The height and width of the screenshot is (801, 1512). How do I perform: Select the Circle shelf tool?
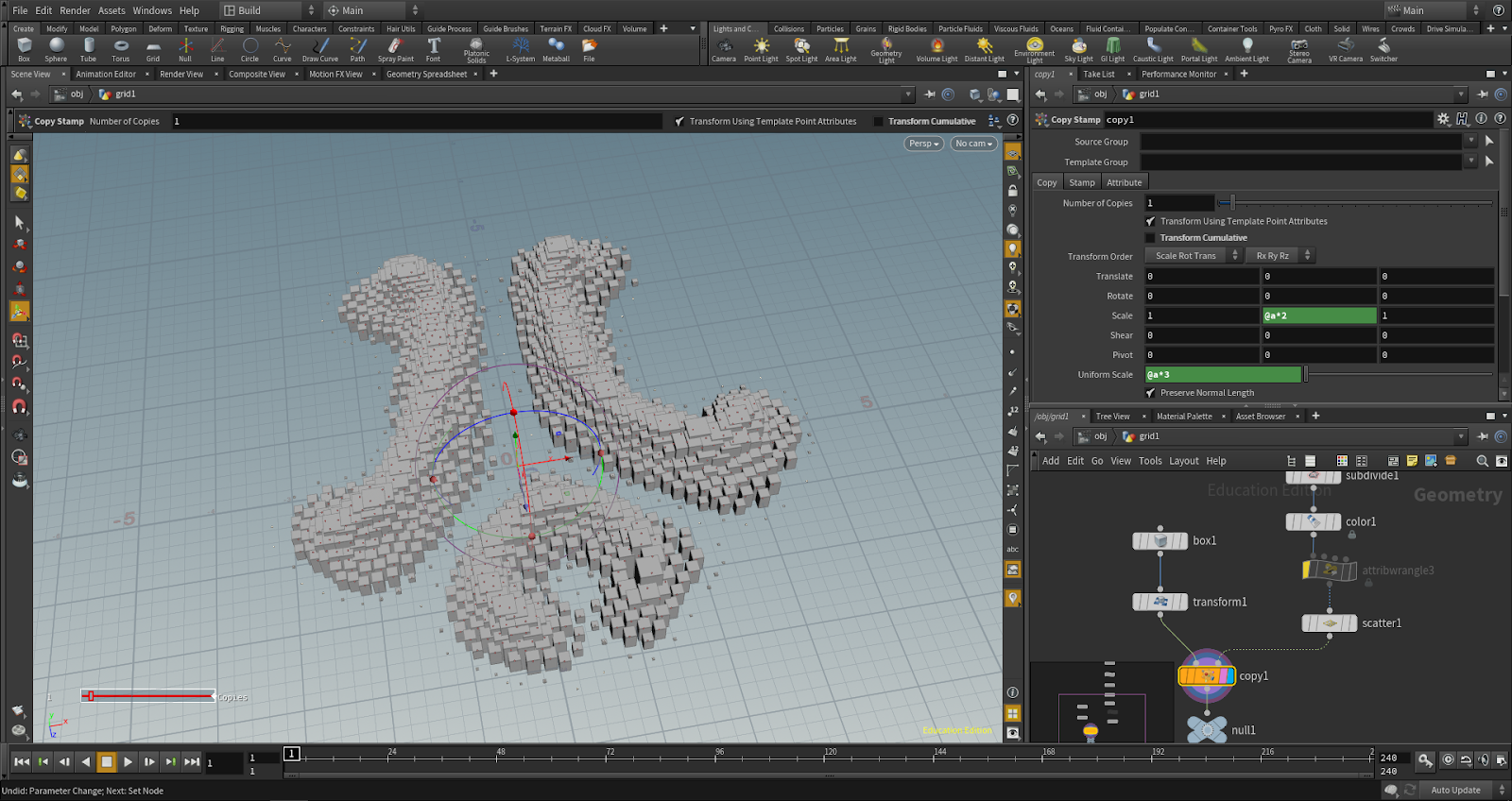[x=249, y=49]
